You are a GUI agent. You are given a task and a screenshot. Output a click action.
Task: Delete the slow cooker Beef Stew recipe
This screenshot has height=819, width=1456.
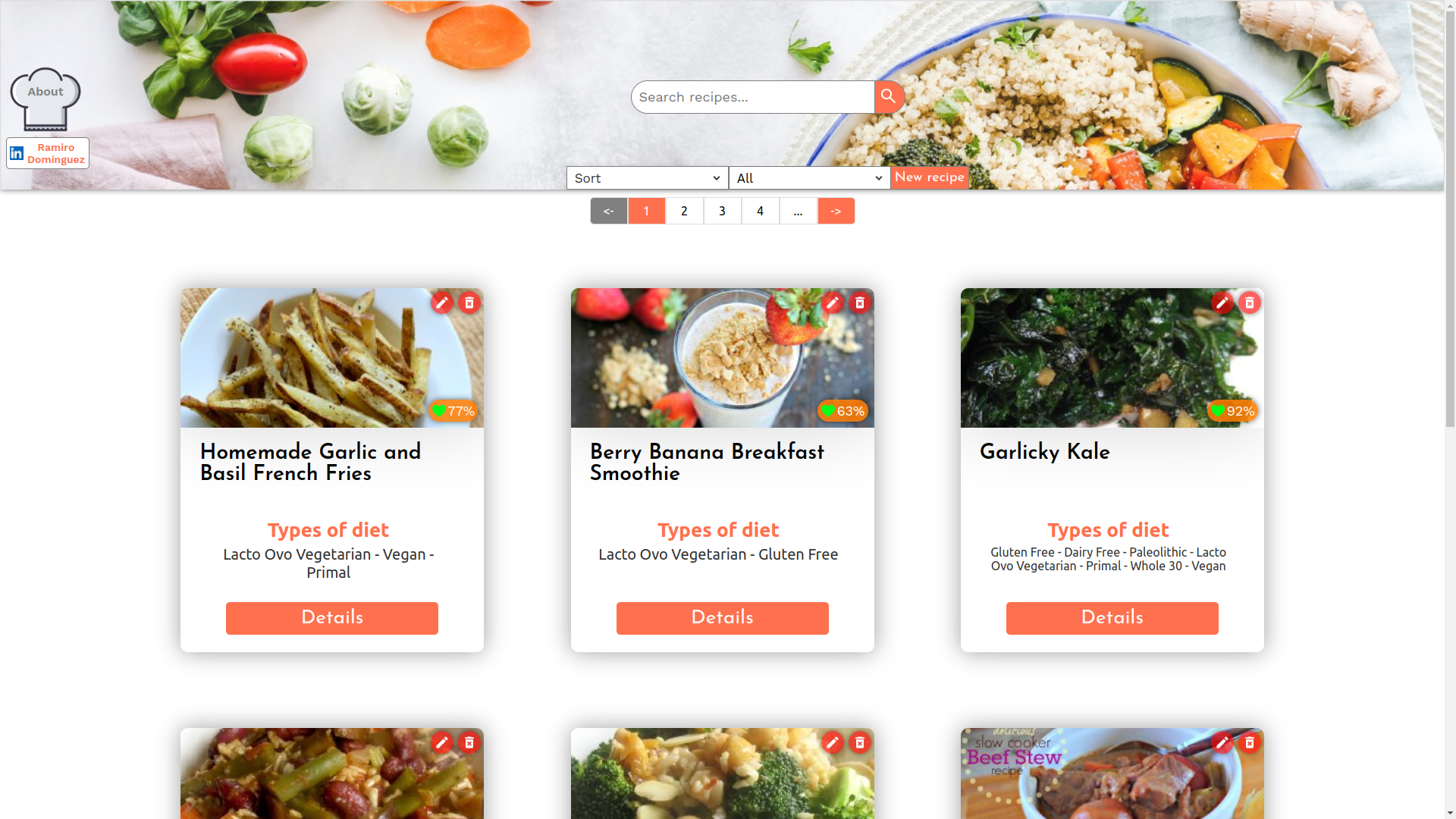coord(1249,742)
